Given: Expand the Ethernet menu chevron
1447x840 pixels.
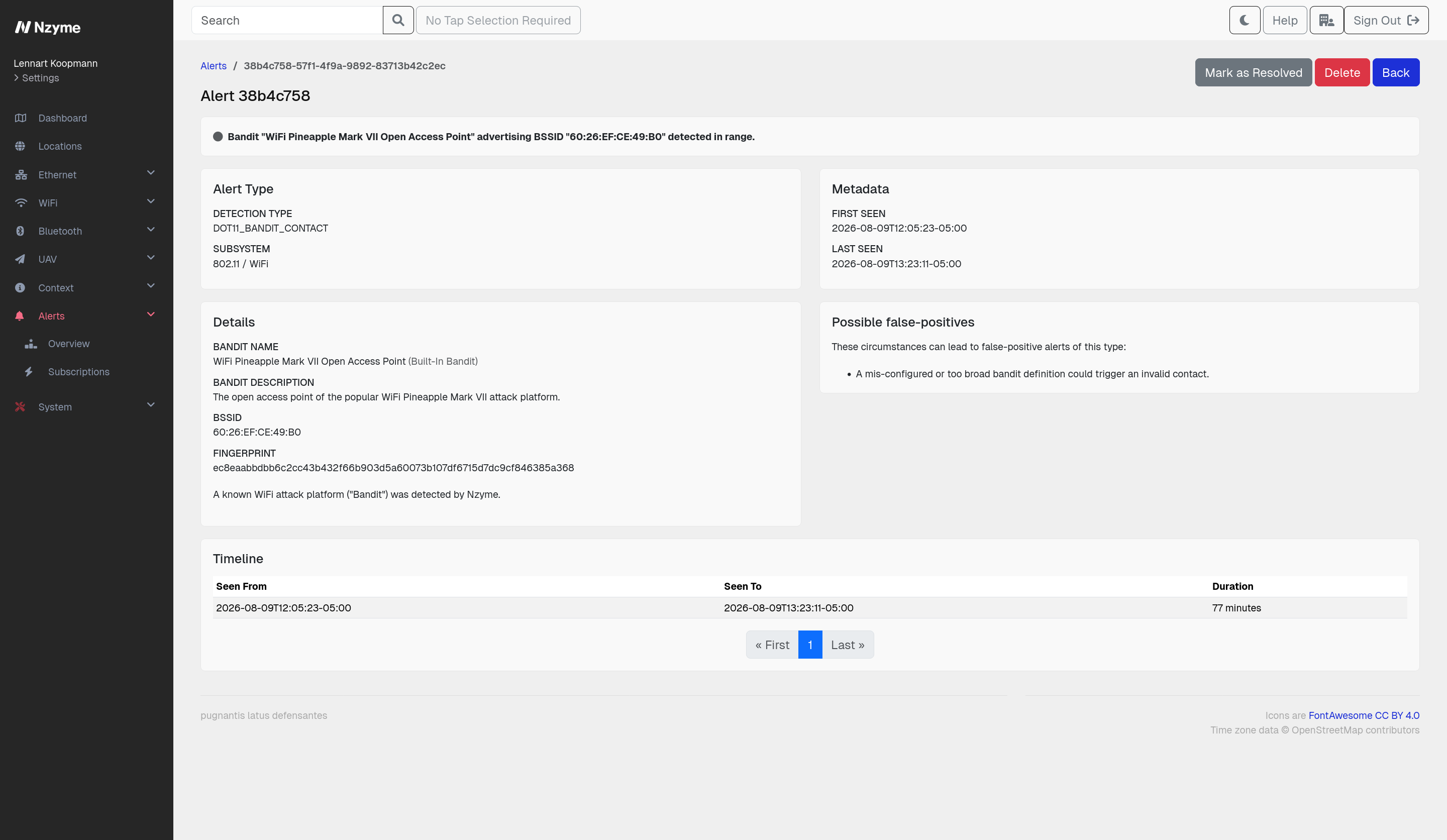Looking at the screenshot, I should (151, 173).
